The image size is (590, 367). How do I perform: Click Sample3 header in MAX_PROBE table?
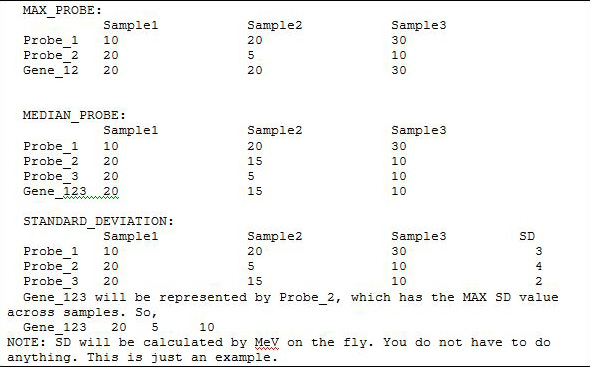tap(418, 25)
